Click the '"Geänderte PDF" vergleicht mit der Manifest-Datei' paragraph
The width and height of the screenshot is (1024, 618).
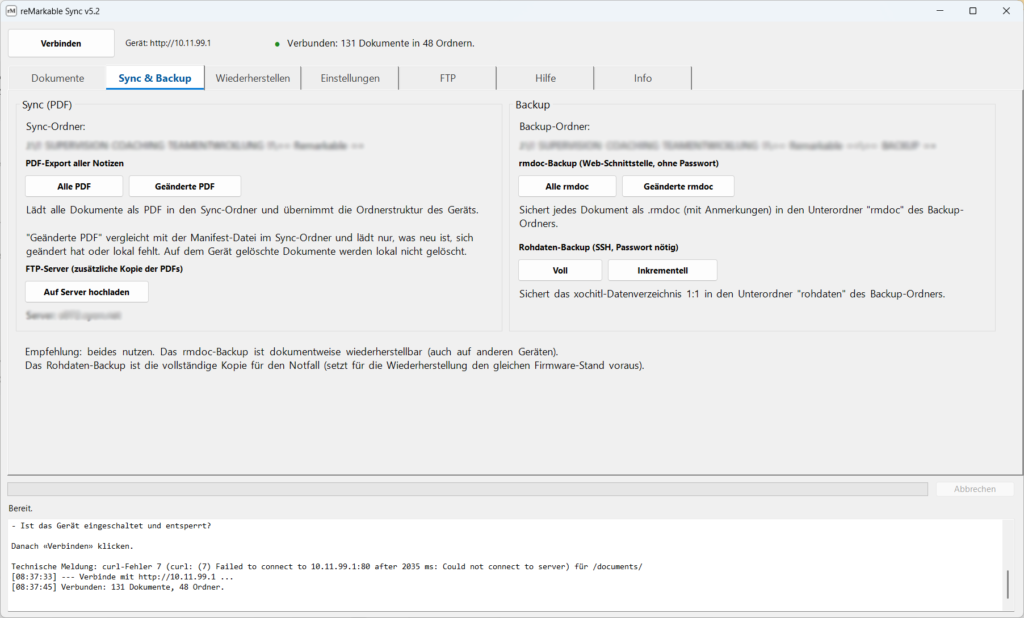tap(249, 244)
